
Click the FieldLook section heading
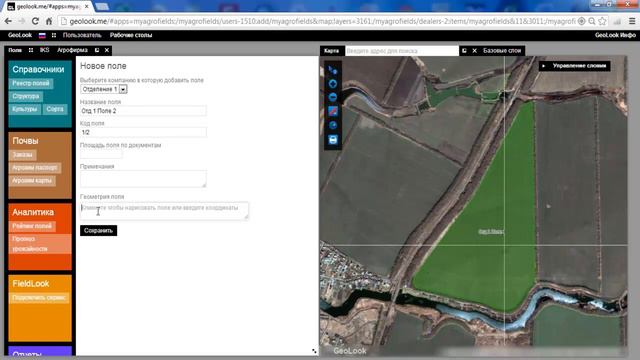(x=31, y=284)
